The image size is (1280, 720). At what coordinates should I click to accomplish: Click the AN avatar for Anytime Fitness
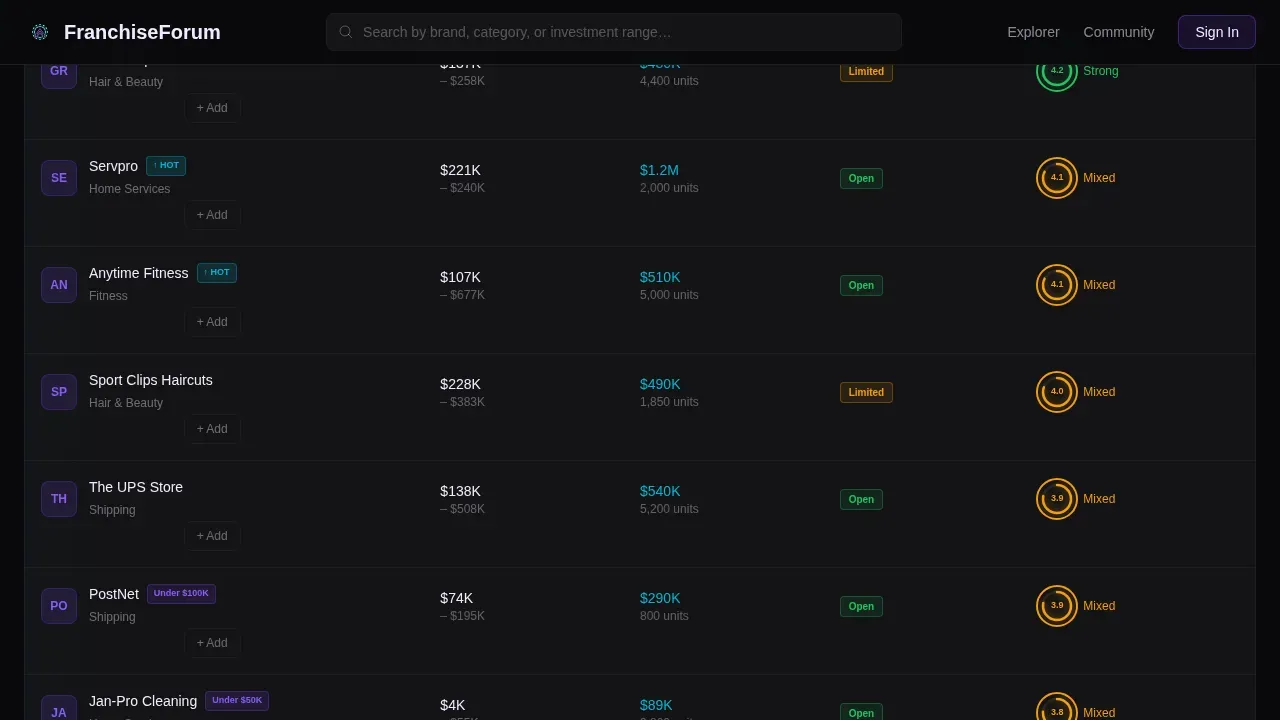point(59,285)
